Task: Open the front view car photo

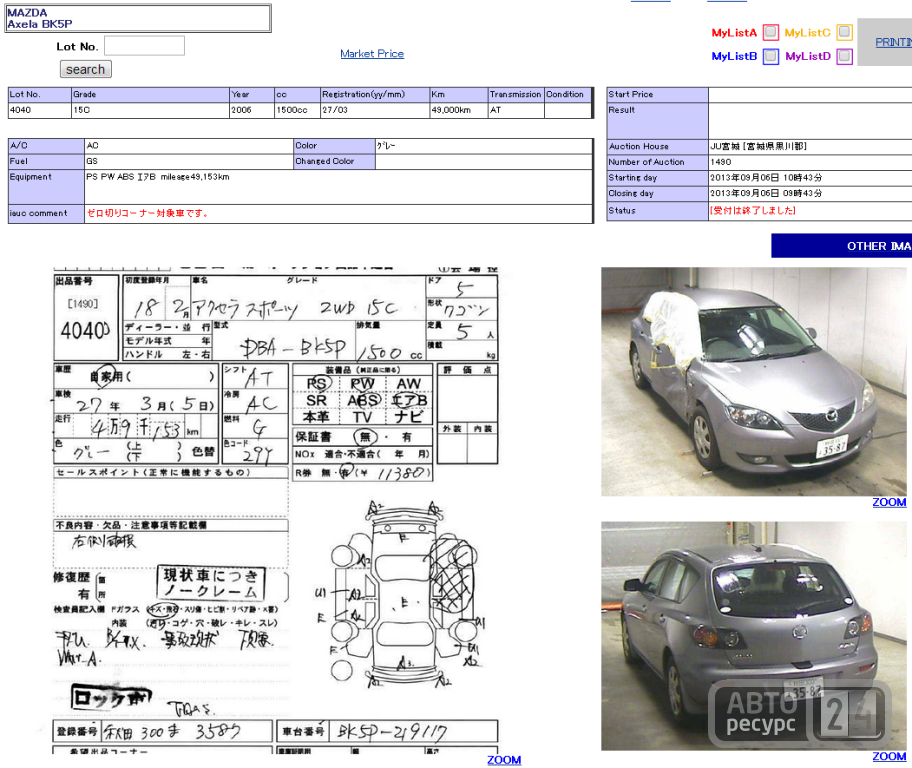Action: click(x=754, y=382)
